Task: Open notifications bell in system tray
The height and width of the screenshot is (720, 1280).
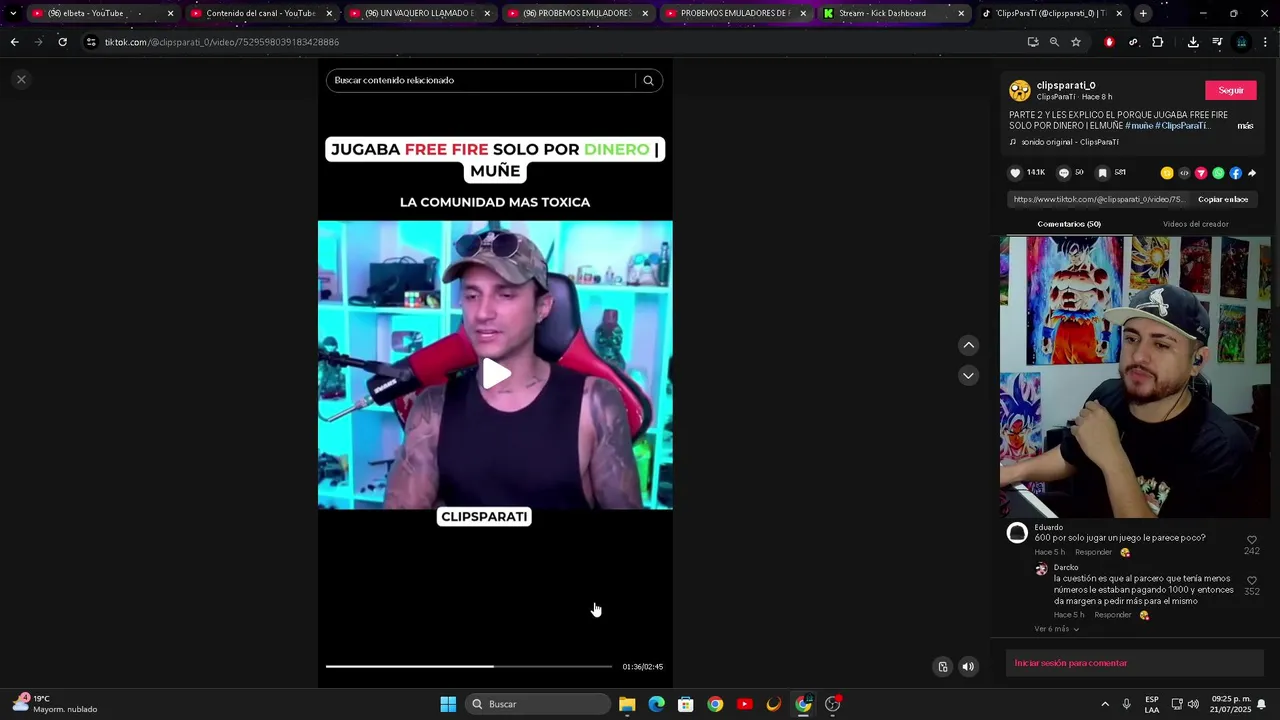Action: click(x=1261, y=704)
